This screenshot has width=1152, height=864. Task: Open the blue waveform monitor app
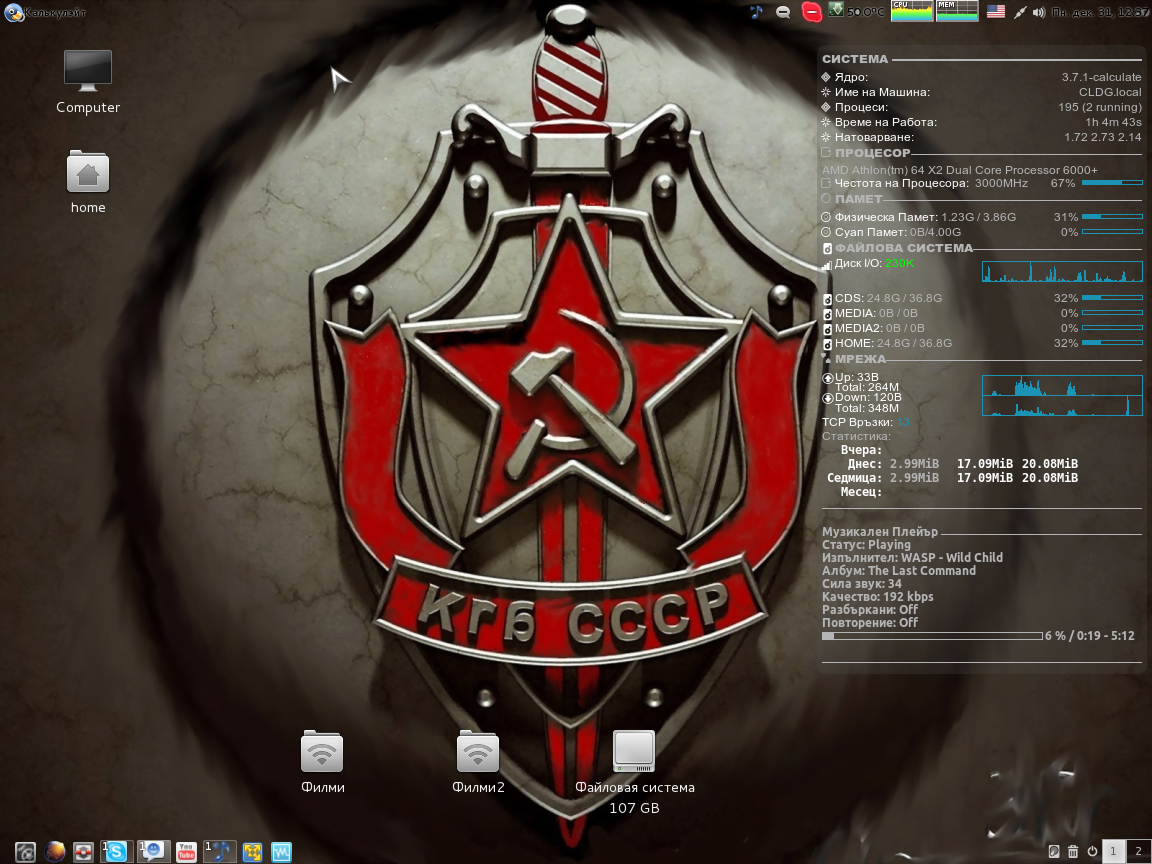[x=281, y=852]
